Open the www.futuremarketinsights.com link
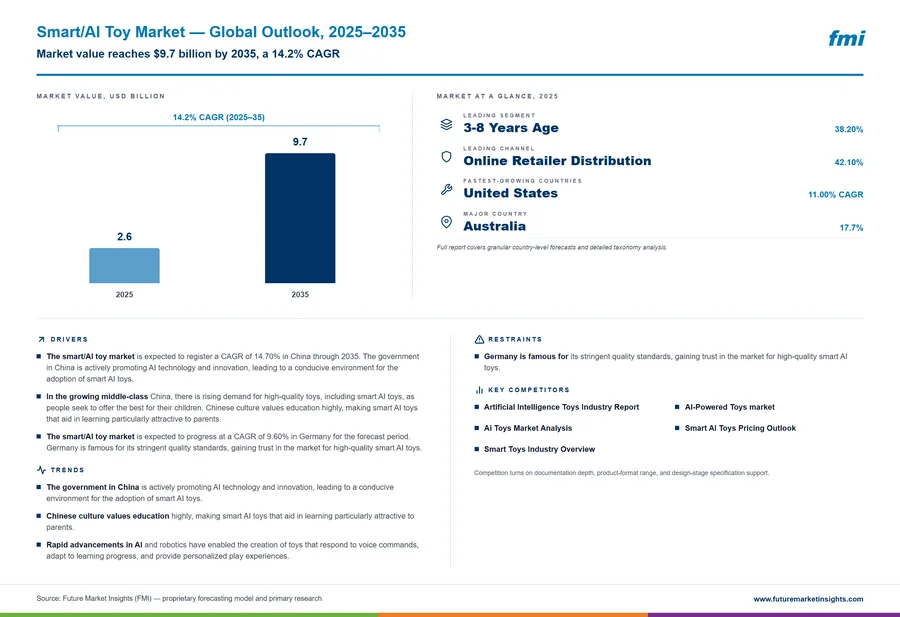The width and height of the screenshot is (900, 617). 808,599
